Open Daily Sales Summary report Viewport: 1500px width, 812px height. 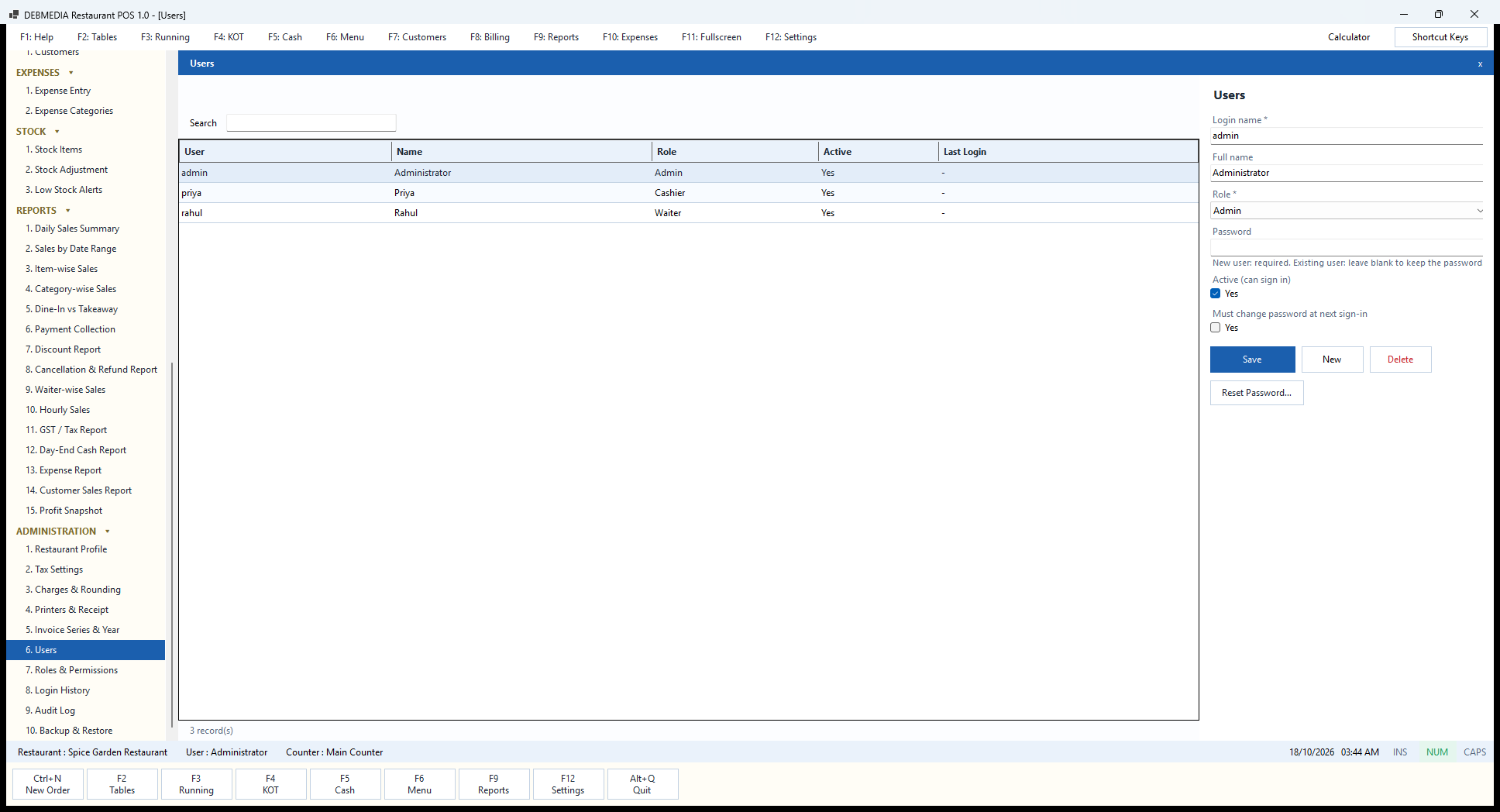(x=85, y=229)
